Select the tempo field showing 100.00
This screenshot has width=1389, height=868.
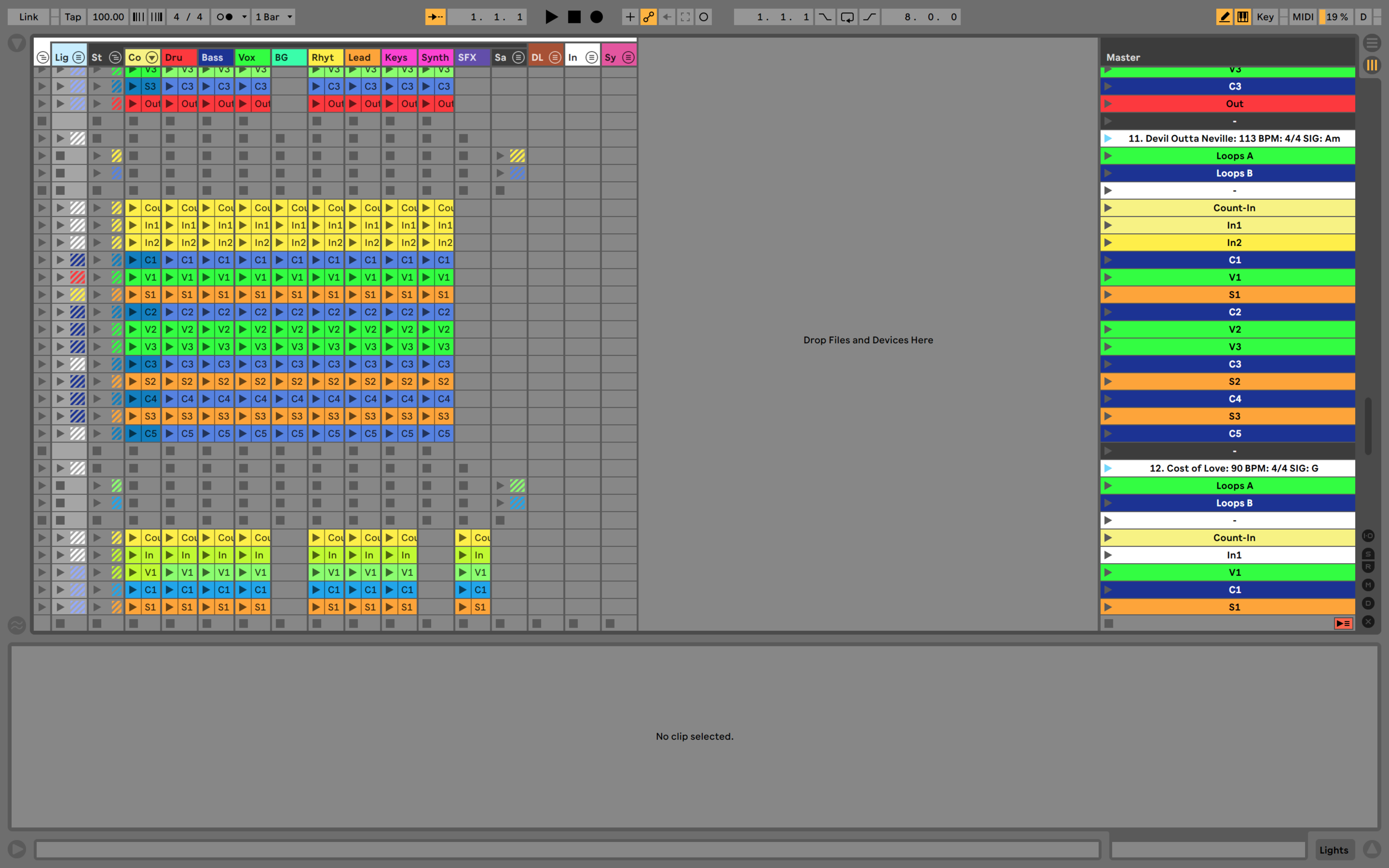[x=108, y=17]
